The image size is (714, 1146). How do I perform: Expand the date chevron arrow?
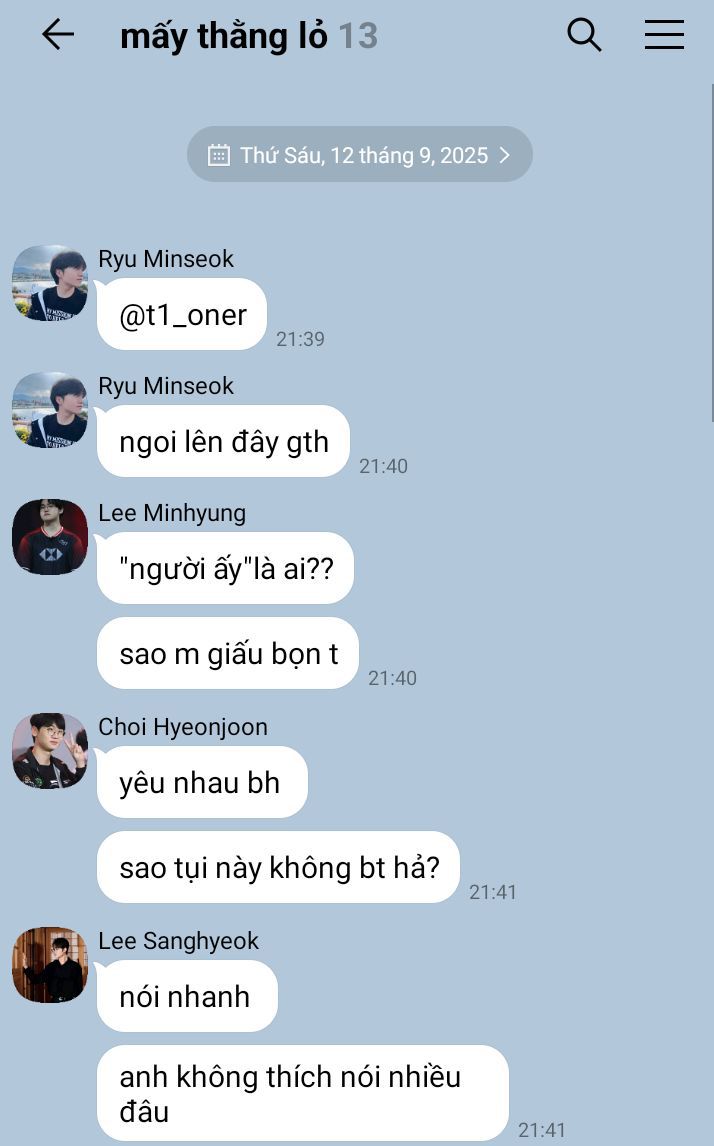(504, 155)
